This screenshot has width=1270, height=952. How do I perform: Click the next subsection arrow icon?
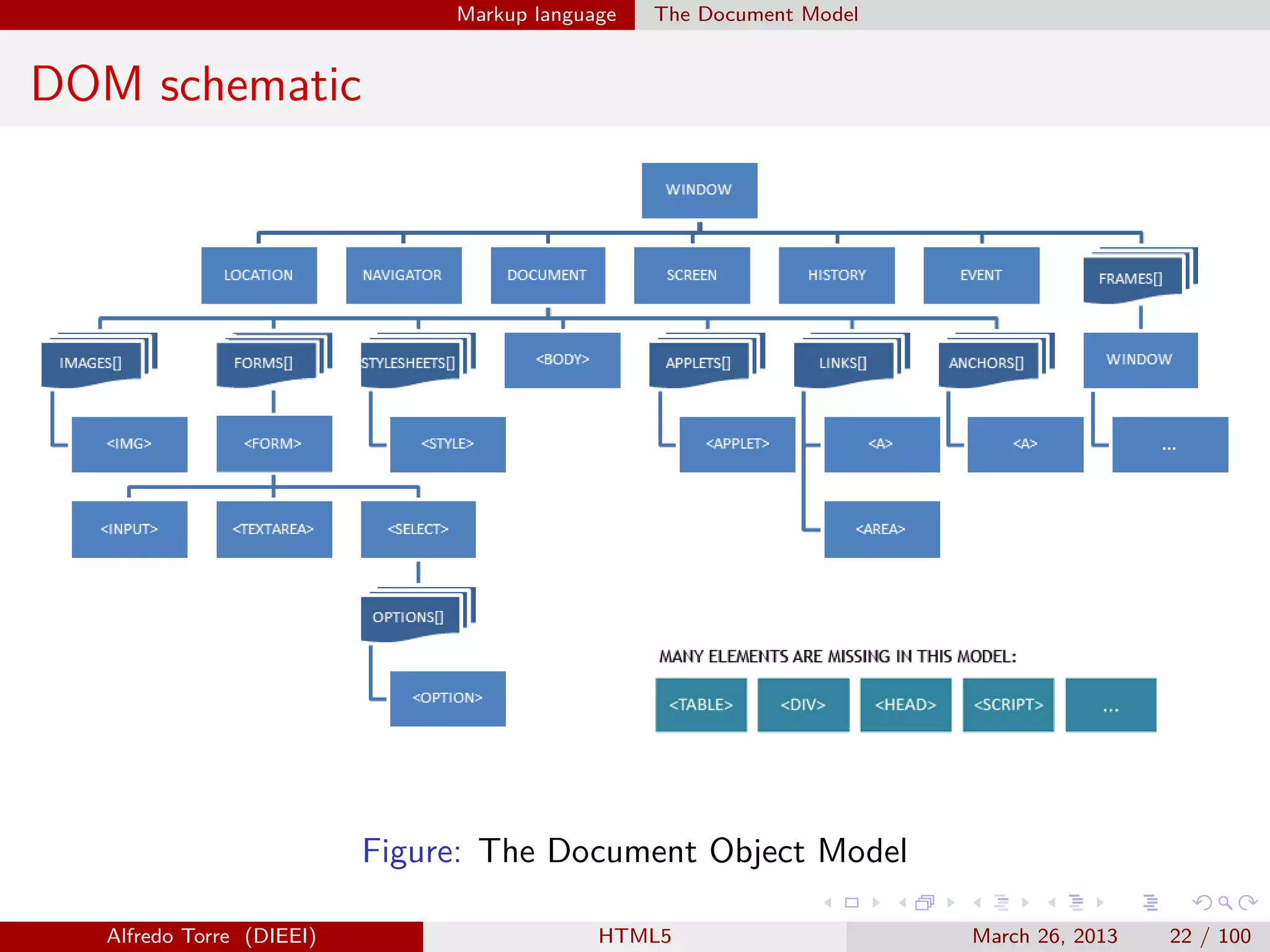pyautogui.click(x=1025, y=902)
